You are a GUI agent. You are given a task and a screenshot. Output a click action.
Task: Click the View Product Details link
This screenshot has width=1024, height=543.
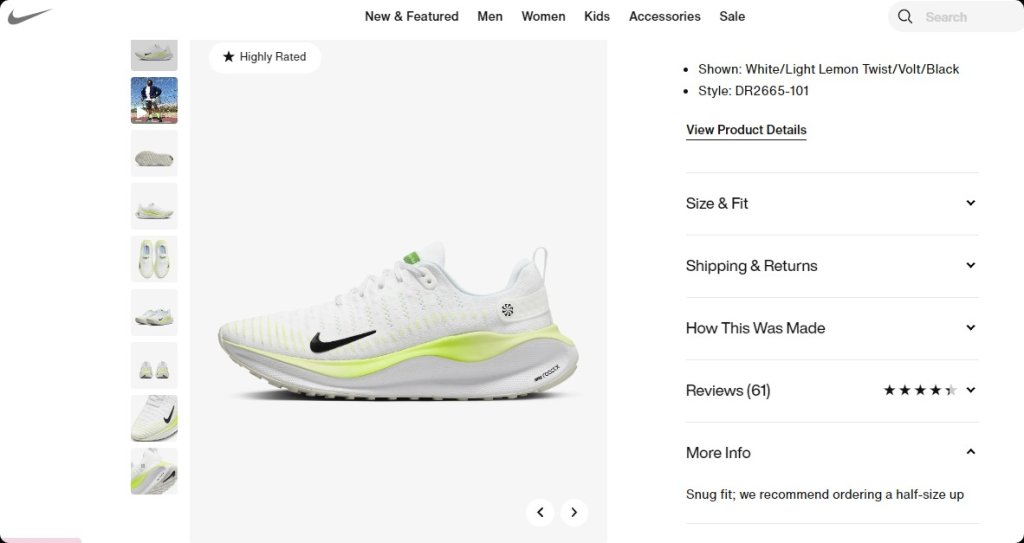pyautogui.click(x=746, y=129)
